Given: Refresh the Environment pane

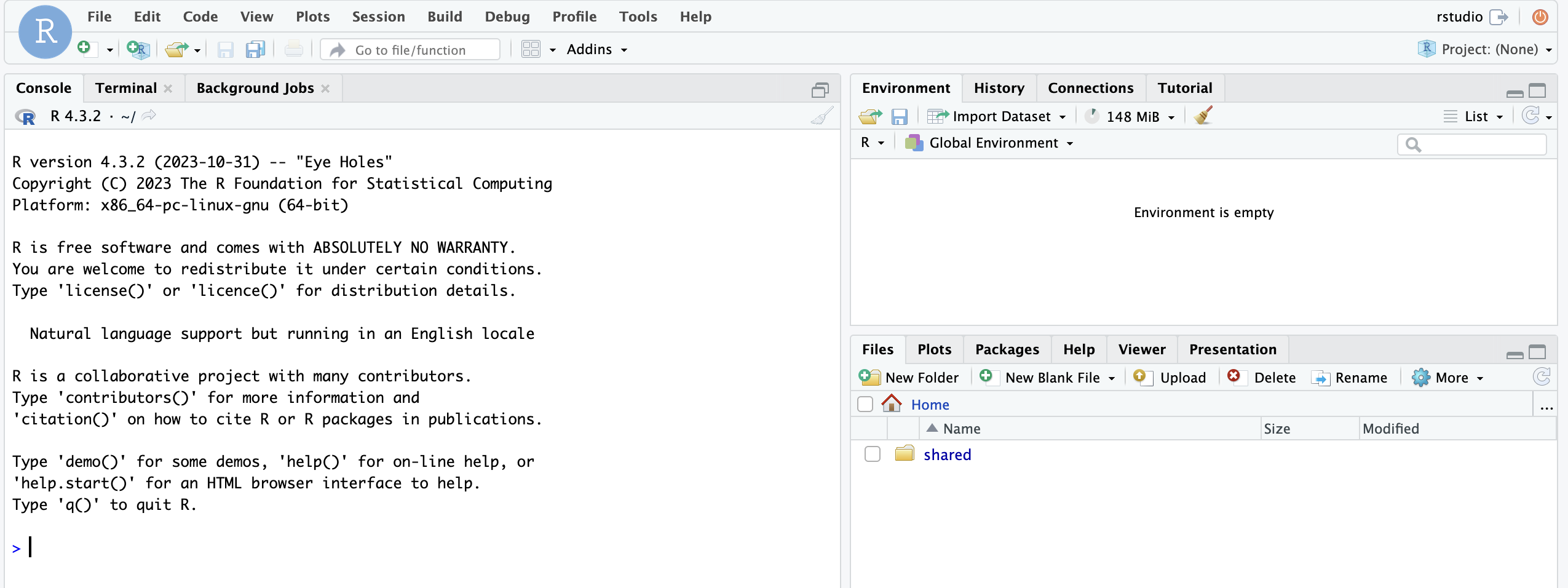Looking at the screenshot, I should coord(1530,116).
